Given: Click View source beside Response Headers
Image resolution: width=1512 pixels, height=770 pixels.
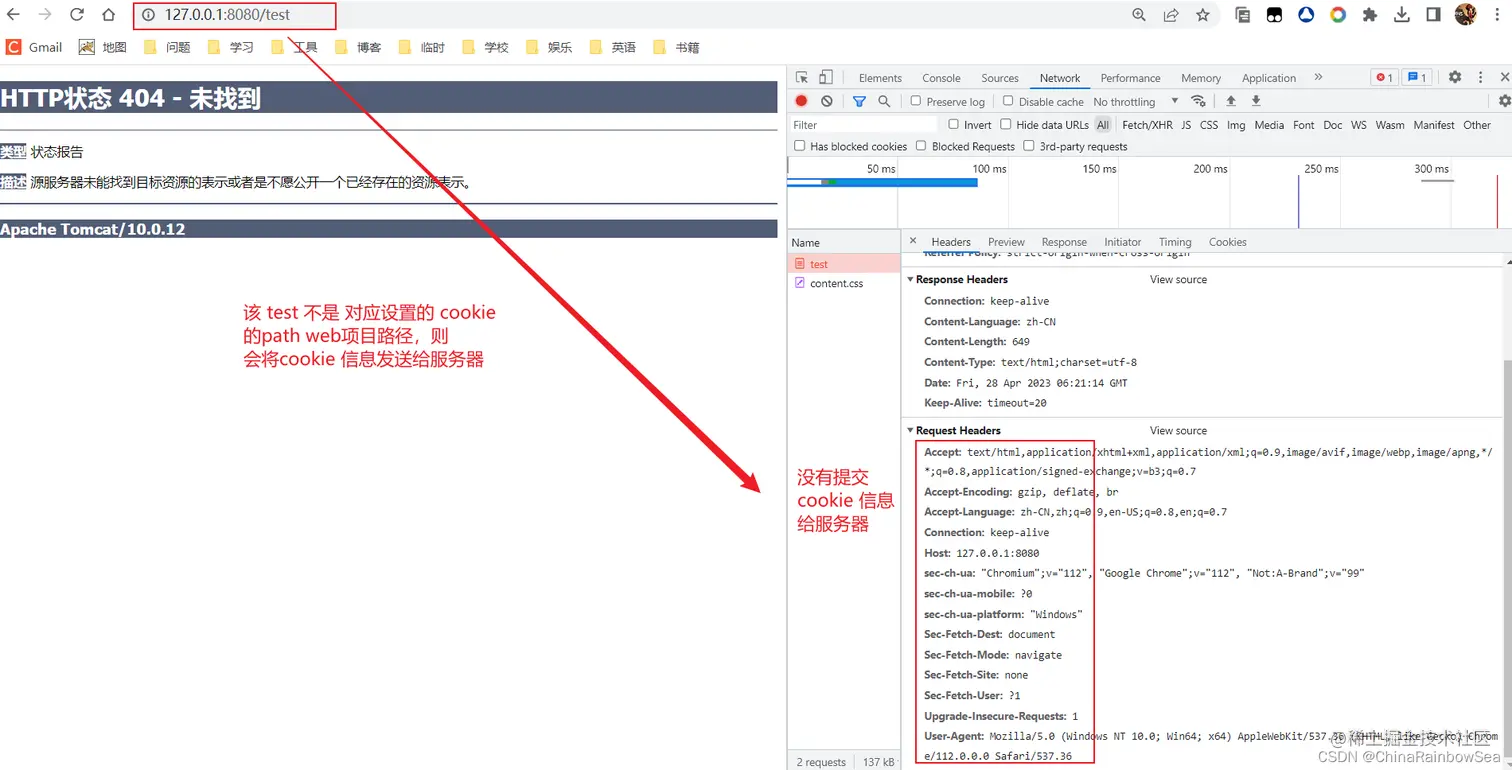Looking at the screenshot, I should [1178, 279].
